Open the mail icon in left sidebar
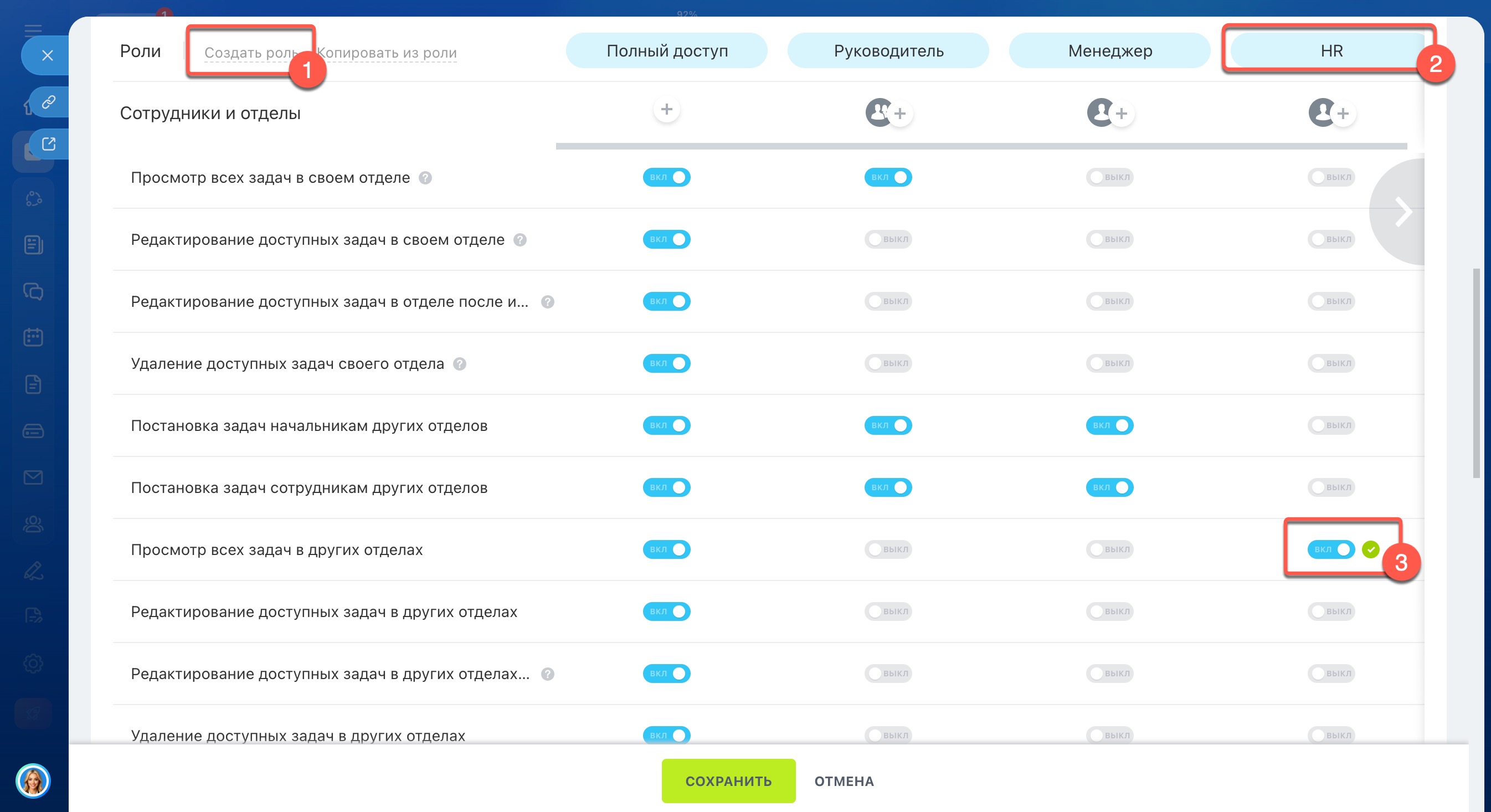 click(33, 477)
